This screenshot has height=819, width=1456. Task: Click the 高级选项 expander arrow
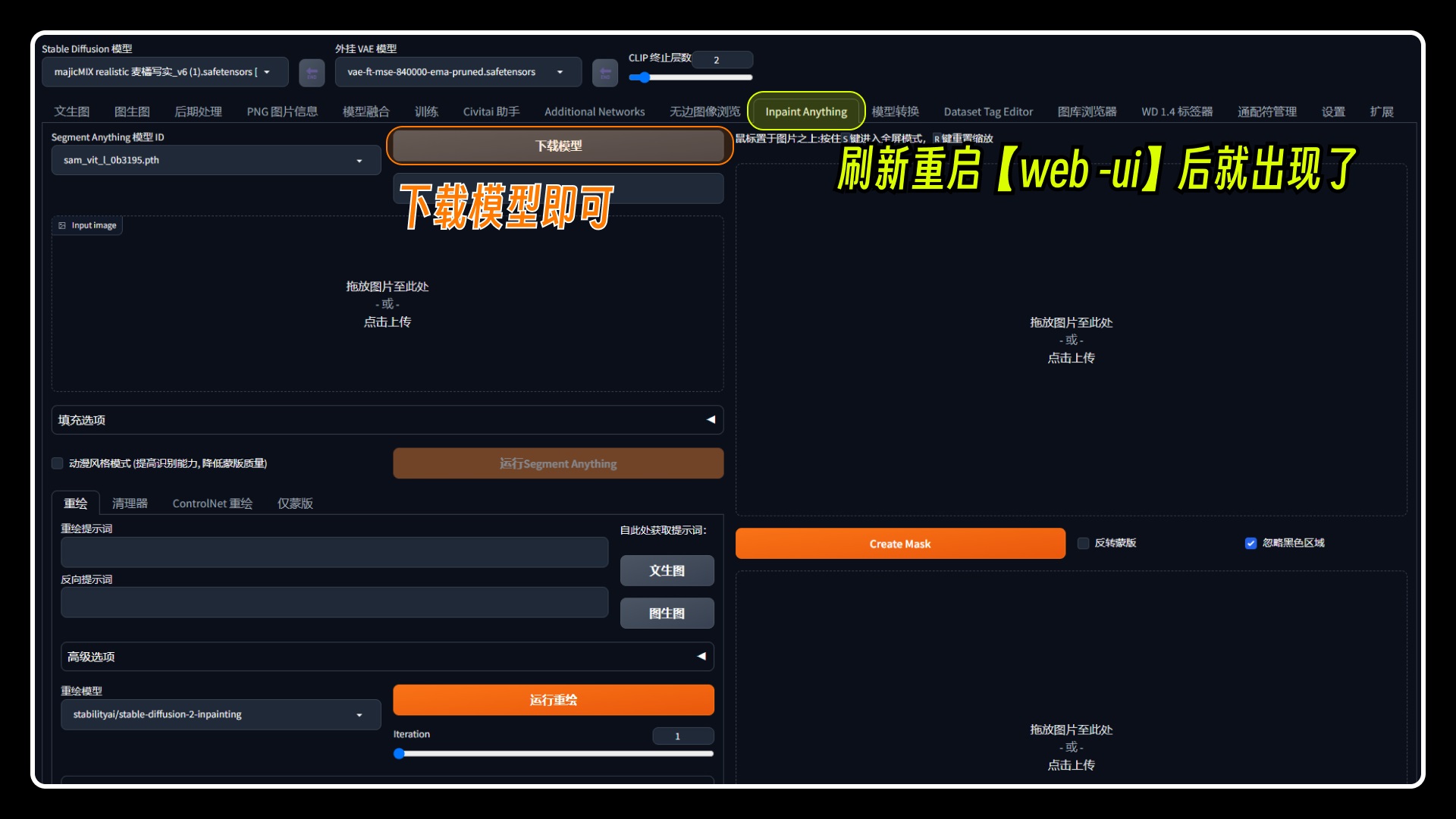[x=710, y=656]
